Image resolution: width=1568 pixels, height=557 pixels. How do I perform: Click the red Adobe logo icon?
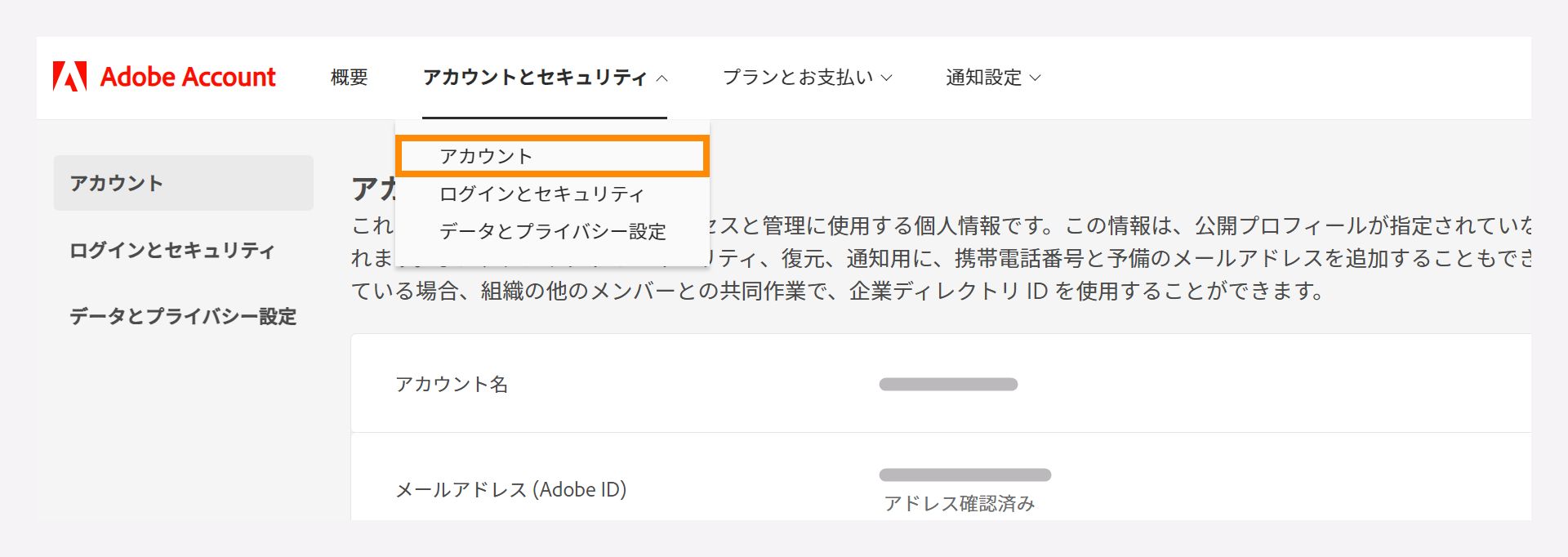(69, 76)
